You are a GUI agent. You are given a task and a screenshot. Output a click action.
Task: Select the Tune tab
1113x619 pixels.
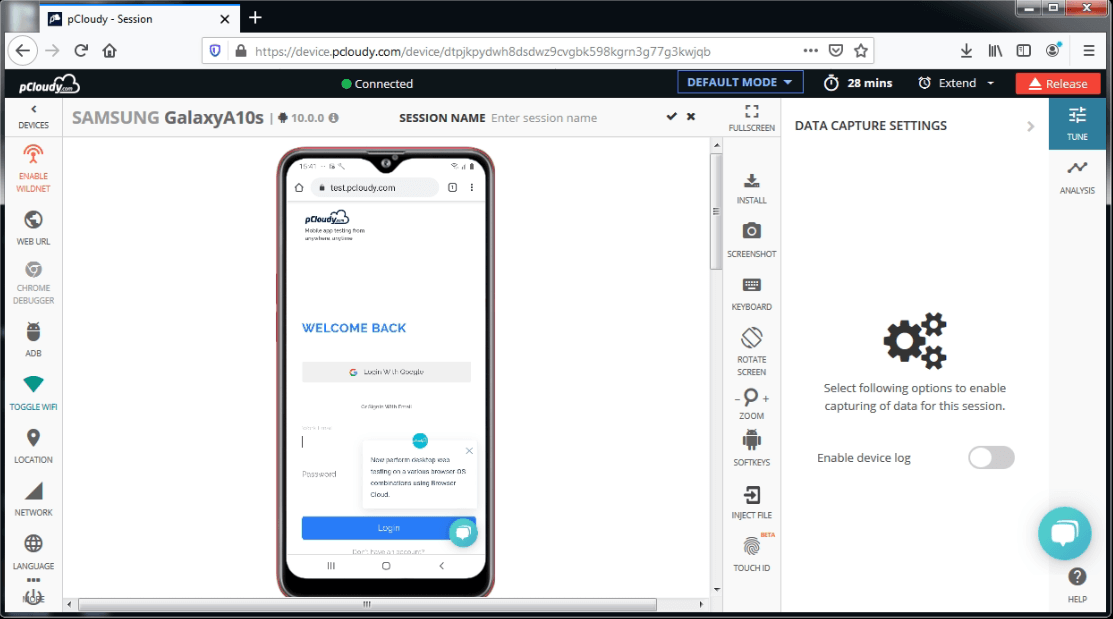click(x=1077, y=124)
